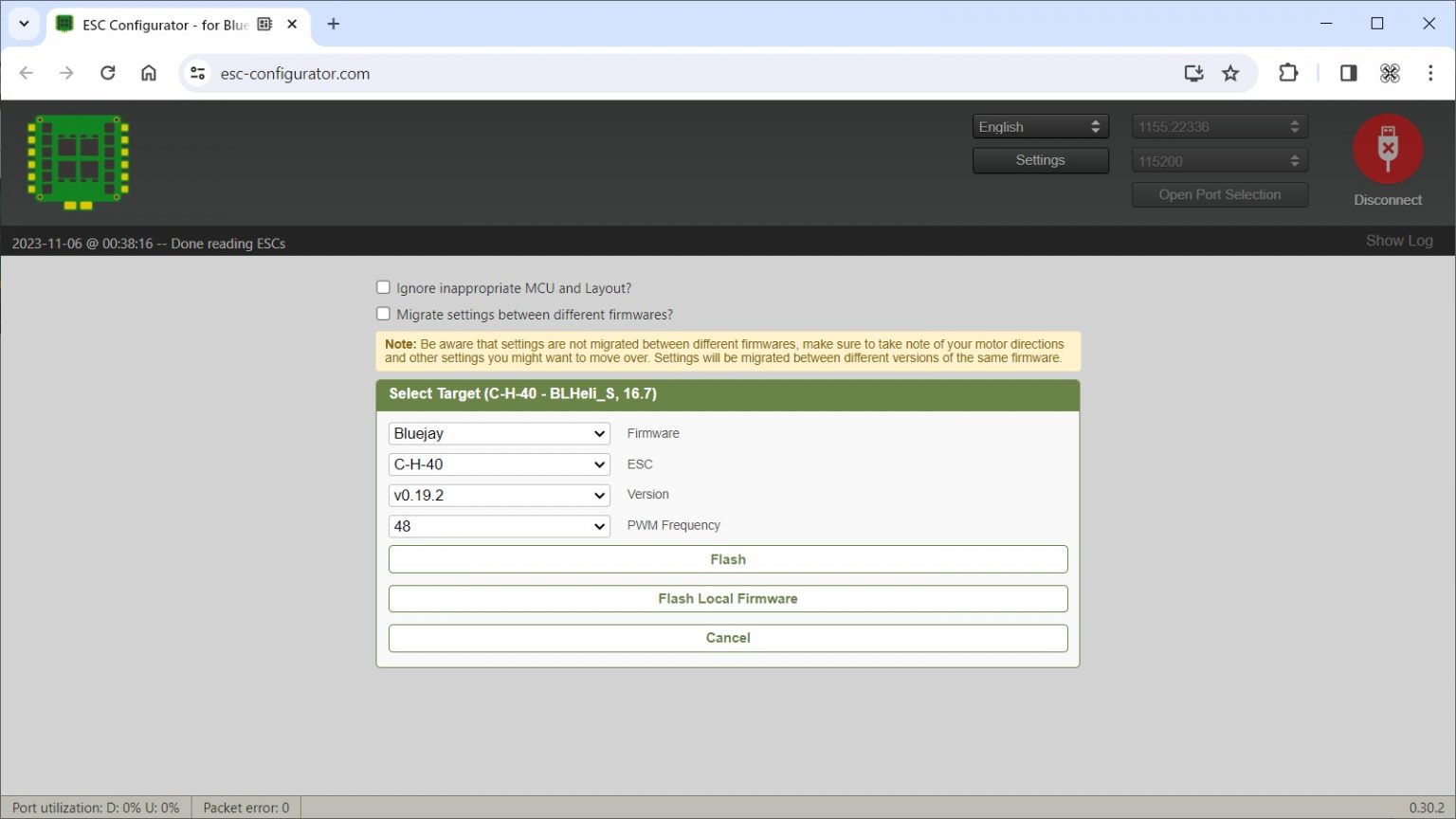Reload the esc-configurator page

click(x=108, y=73)
